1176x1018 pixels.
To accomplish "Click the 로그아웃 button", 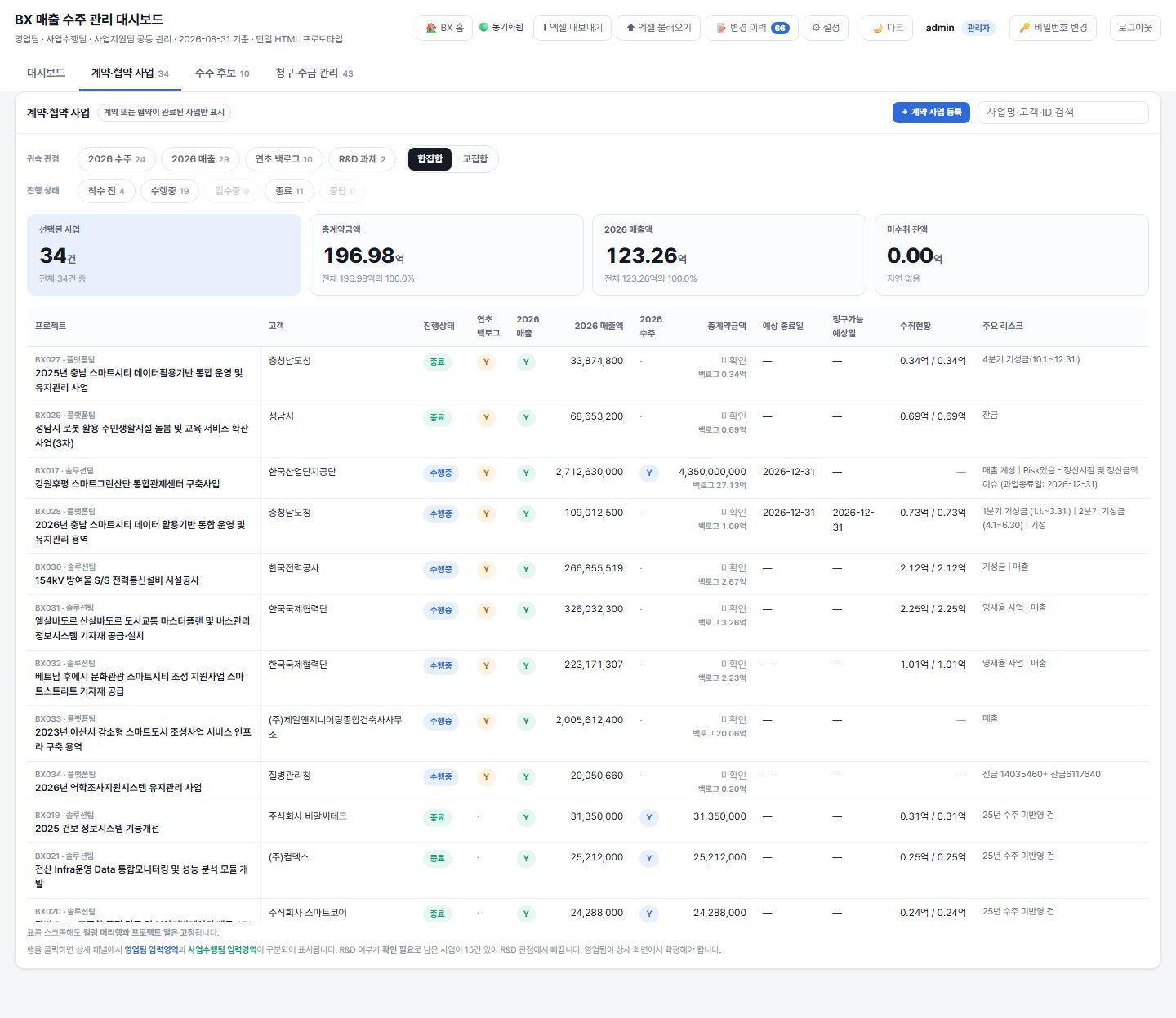I will point(1135,28).
